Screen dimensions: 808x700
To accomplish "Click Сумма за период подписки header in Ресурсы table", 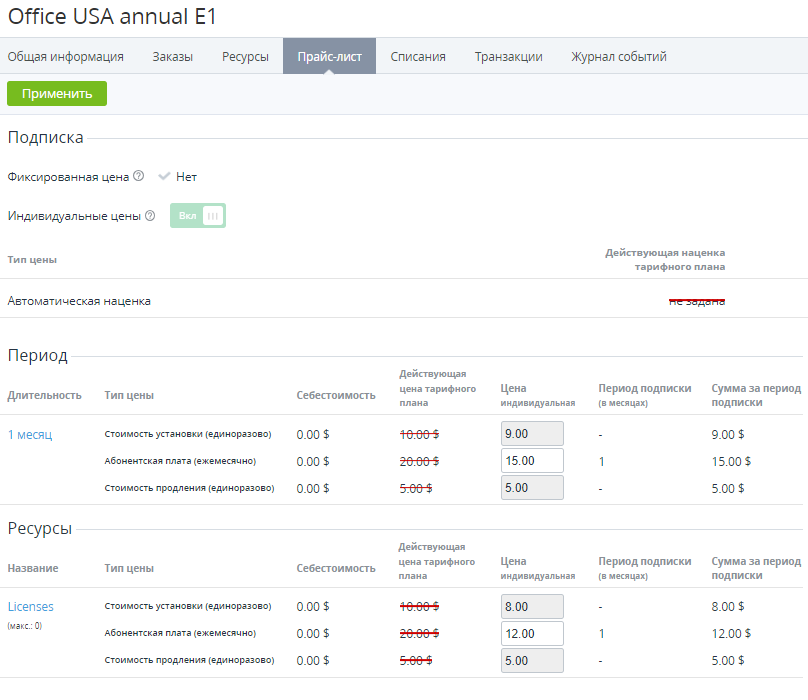I will [x=756, y=568].
